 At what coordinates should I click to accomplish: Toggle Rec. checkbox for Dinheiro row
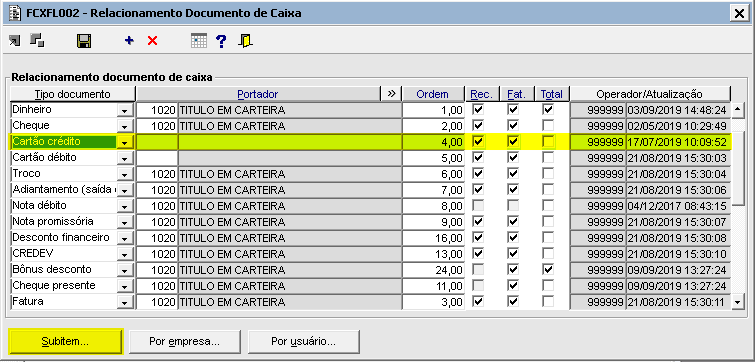(478, 110)
